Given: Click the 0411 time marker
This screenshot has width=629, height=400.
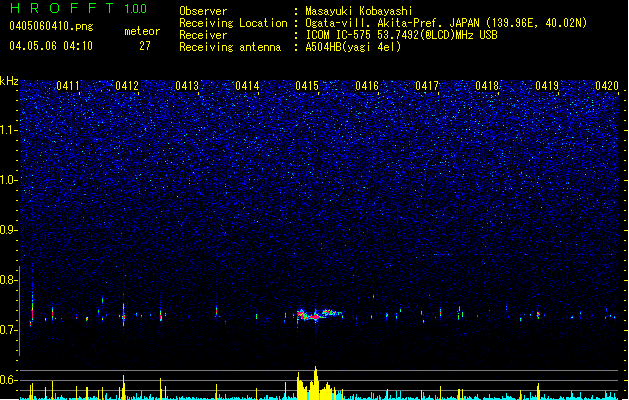Looking at the screenshot, I should coord(68,86).
